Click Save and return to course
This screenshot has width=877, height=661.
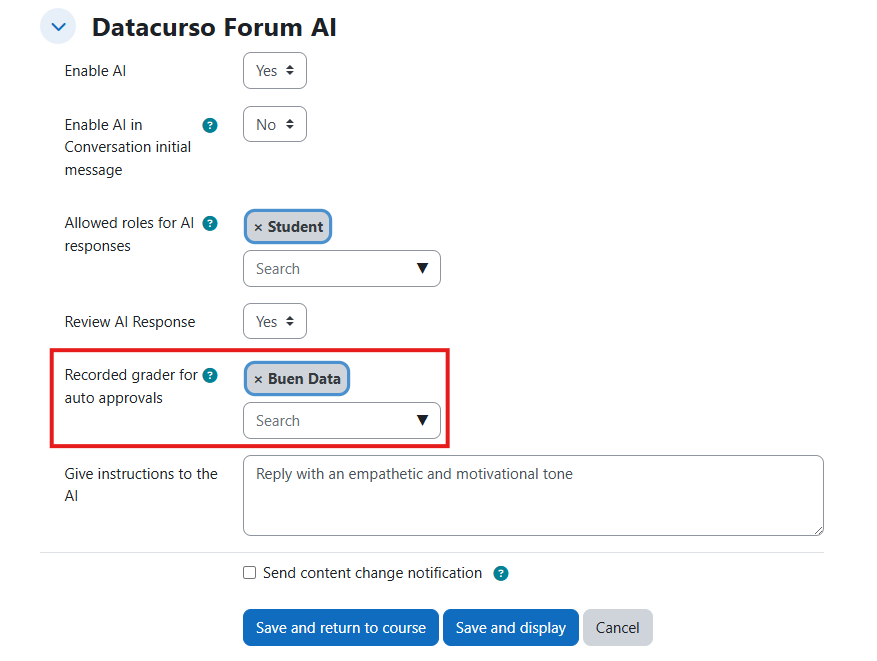point(340,628)
